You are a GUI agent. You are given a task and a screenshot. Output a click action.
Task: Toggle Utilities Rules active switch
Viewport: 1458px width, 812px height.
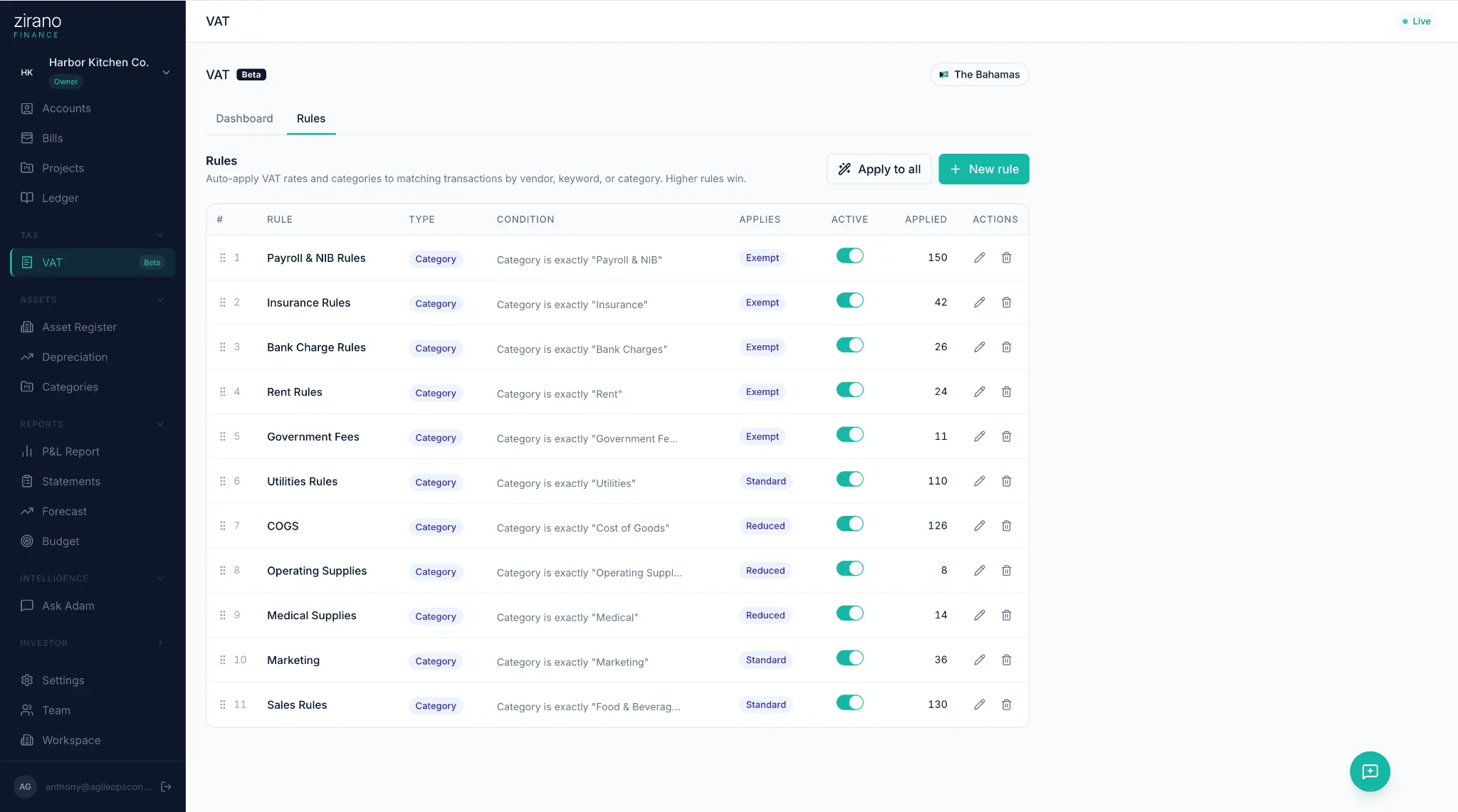click(849, 479)
